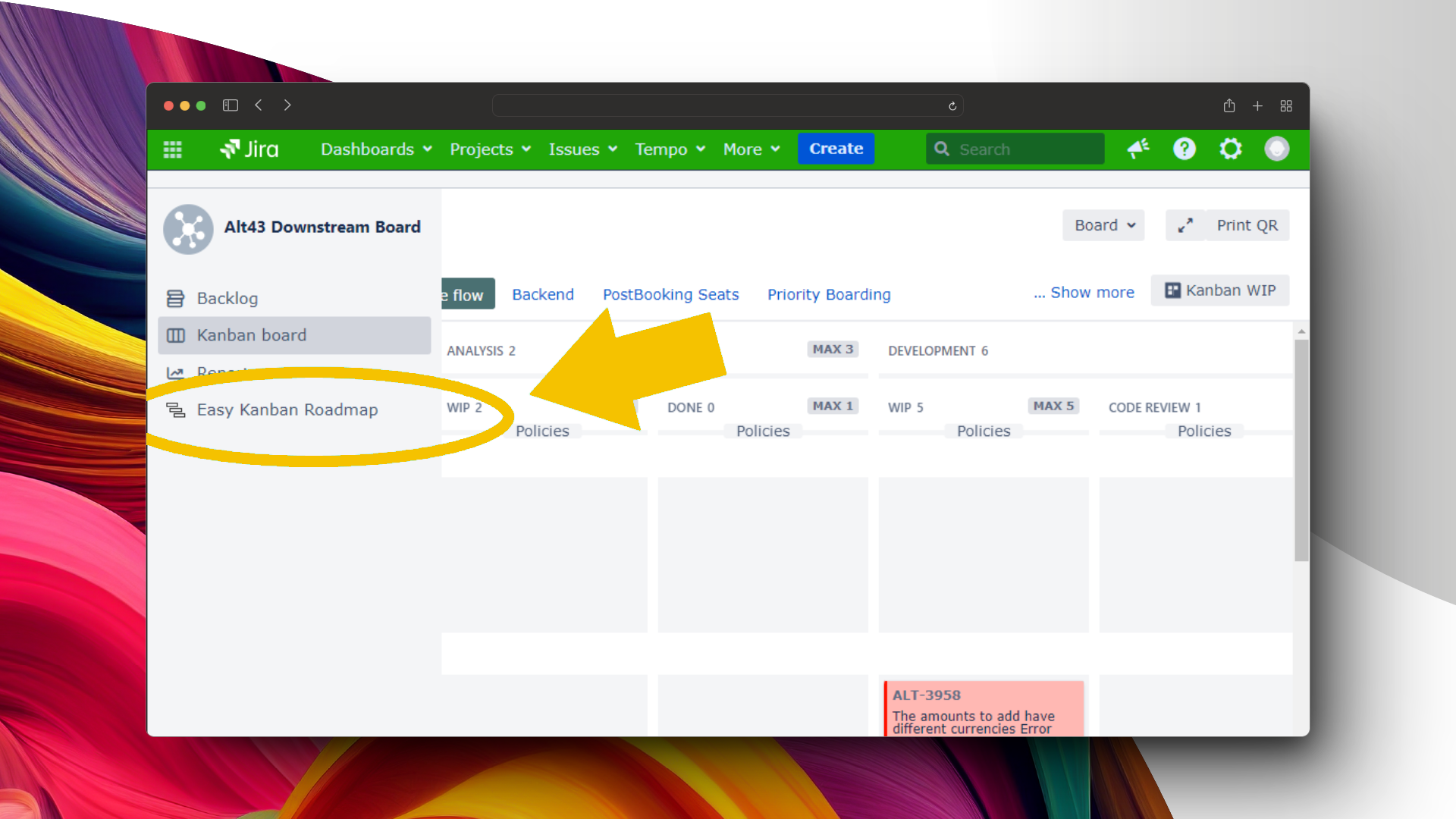This screenshot has height=819, width=1456.
Task: Toggle the browser sidebar icon
Action: [x=231, y=105]
